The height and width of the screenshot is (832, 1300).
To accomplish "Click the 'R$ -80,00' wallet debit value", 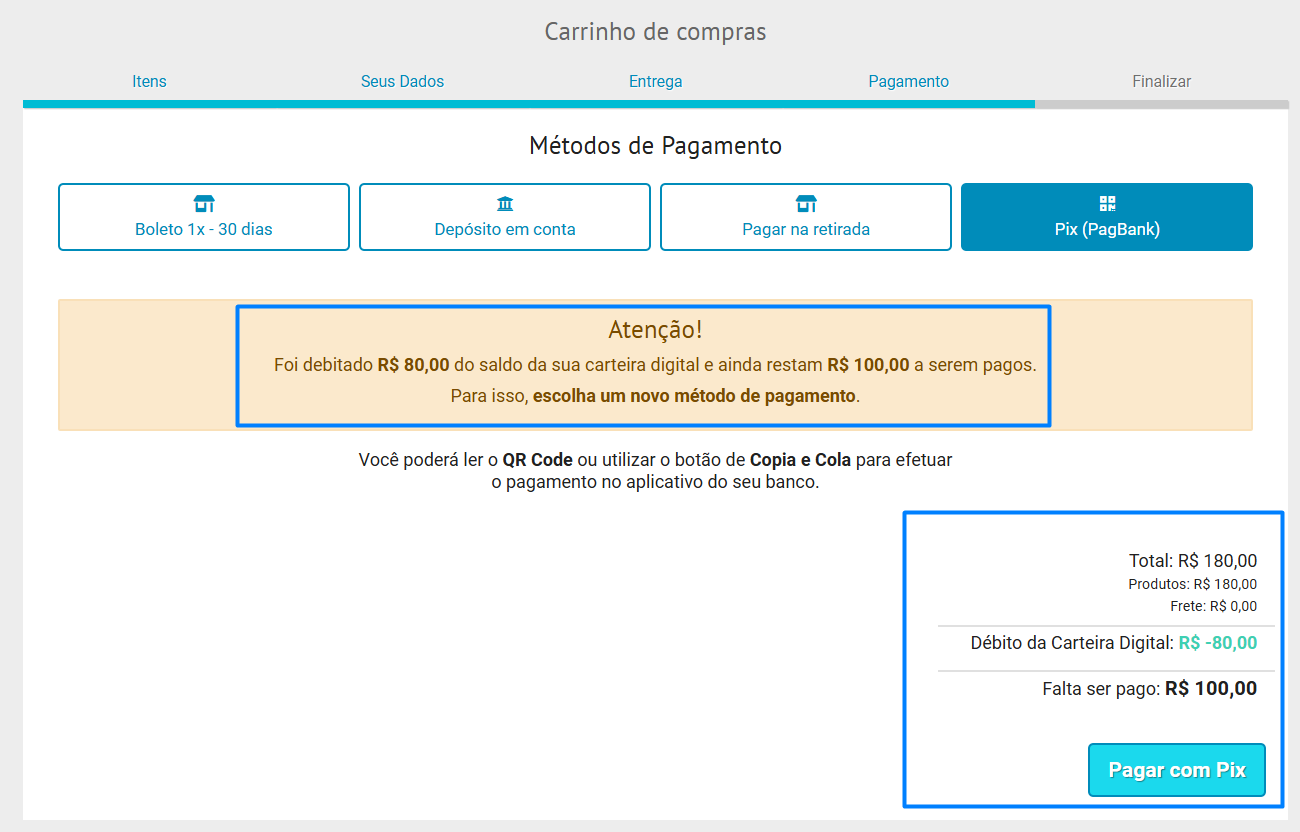I will point(1218,643).
